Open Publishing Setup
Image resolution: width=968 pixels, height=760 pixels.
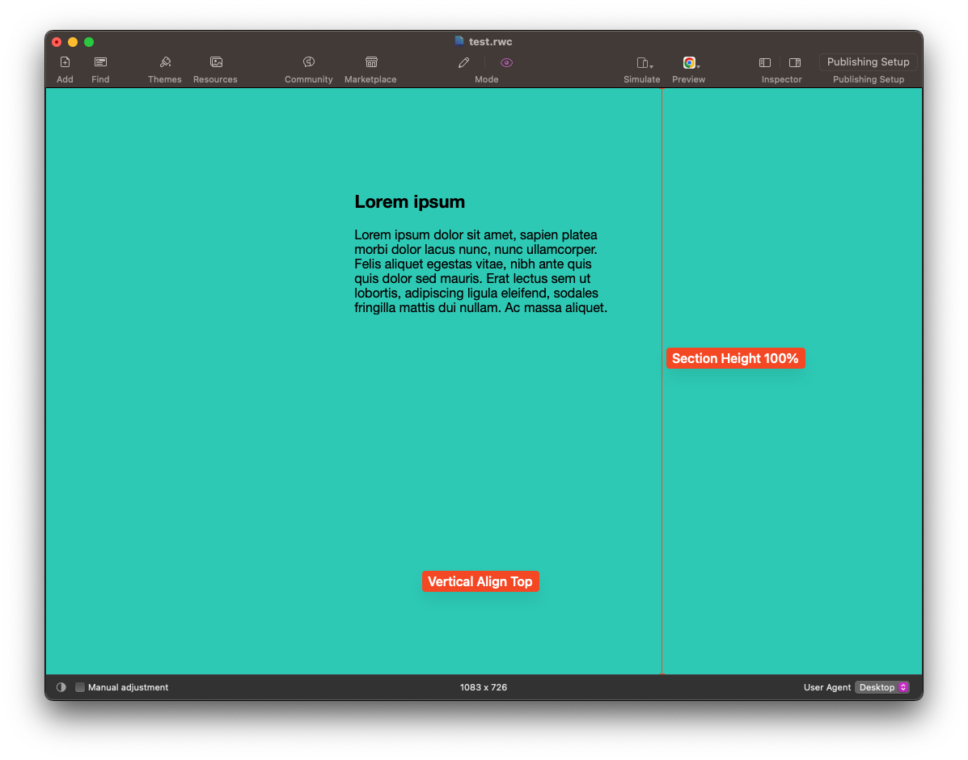868,61
